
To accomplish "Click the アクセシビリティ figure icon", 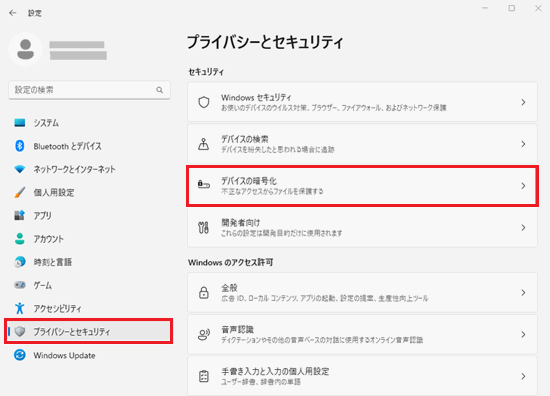I will pos(20,308).
